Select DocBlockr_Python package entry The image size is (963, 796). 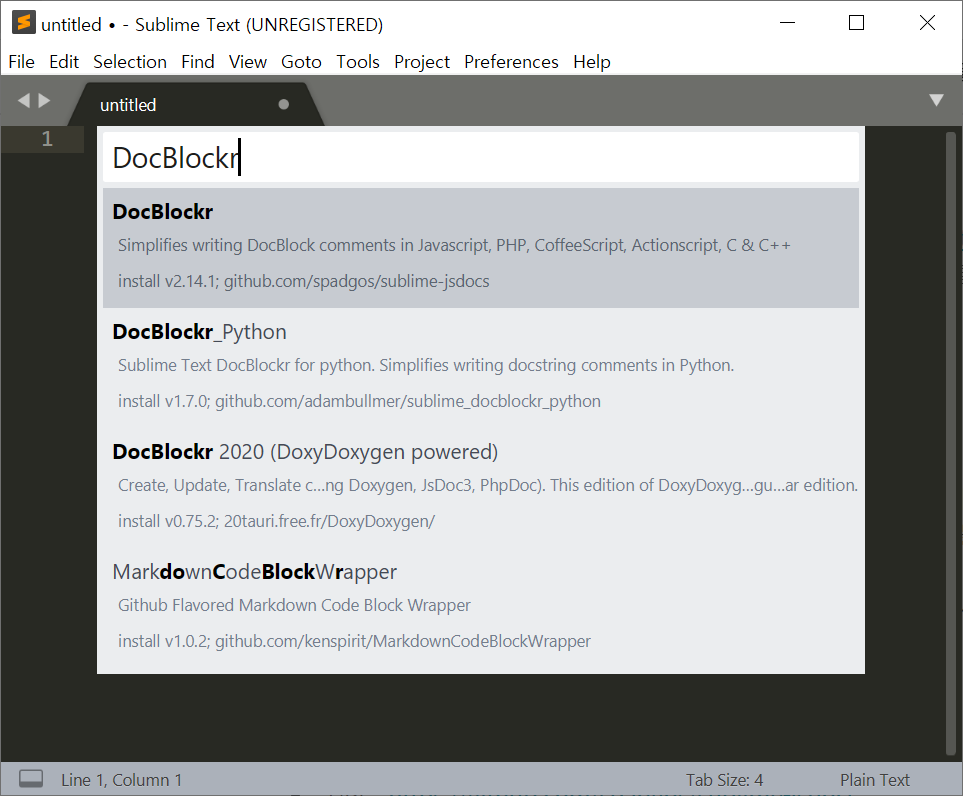[480, 367]
